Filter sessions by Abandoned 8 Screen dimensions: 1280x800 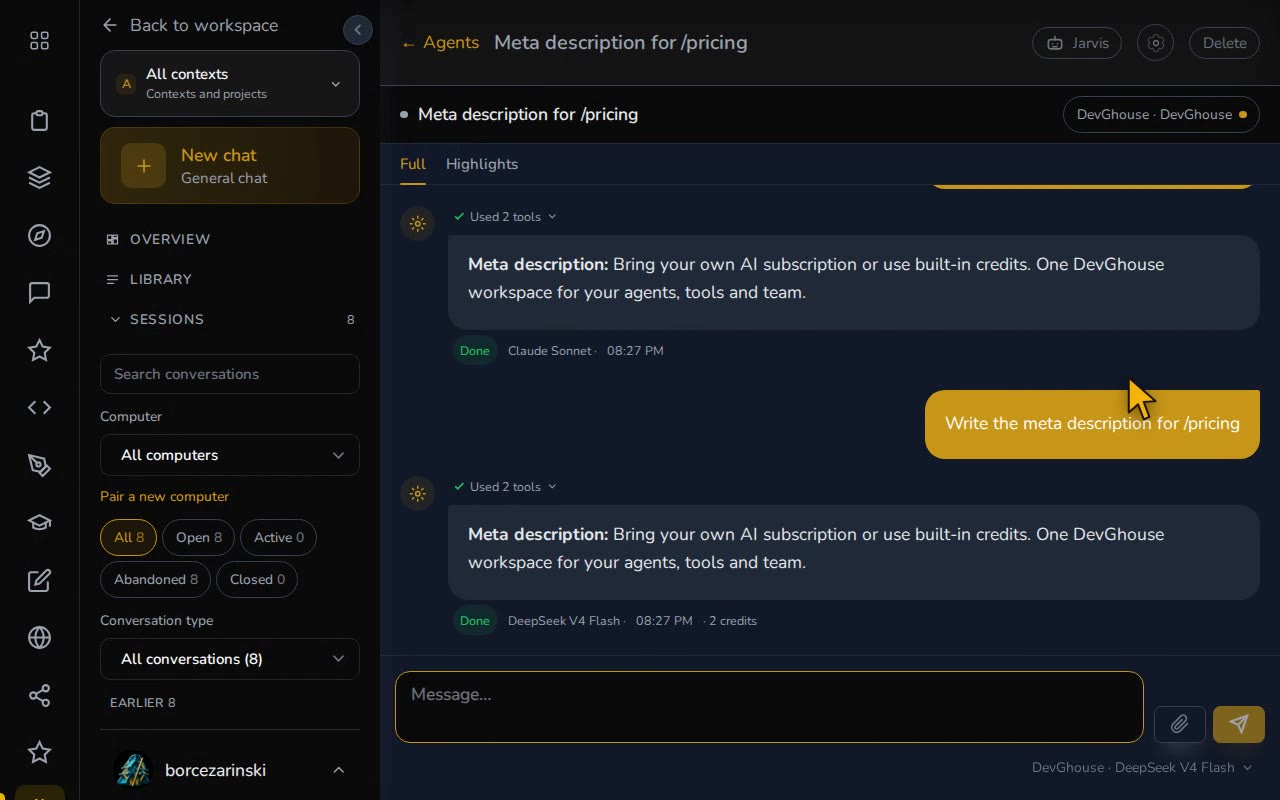pyautogui.click(x=155, y=579)
